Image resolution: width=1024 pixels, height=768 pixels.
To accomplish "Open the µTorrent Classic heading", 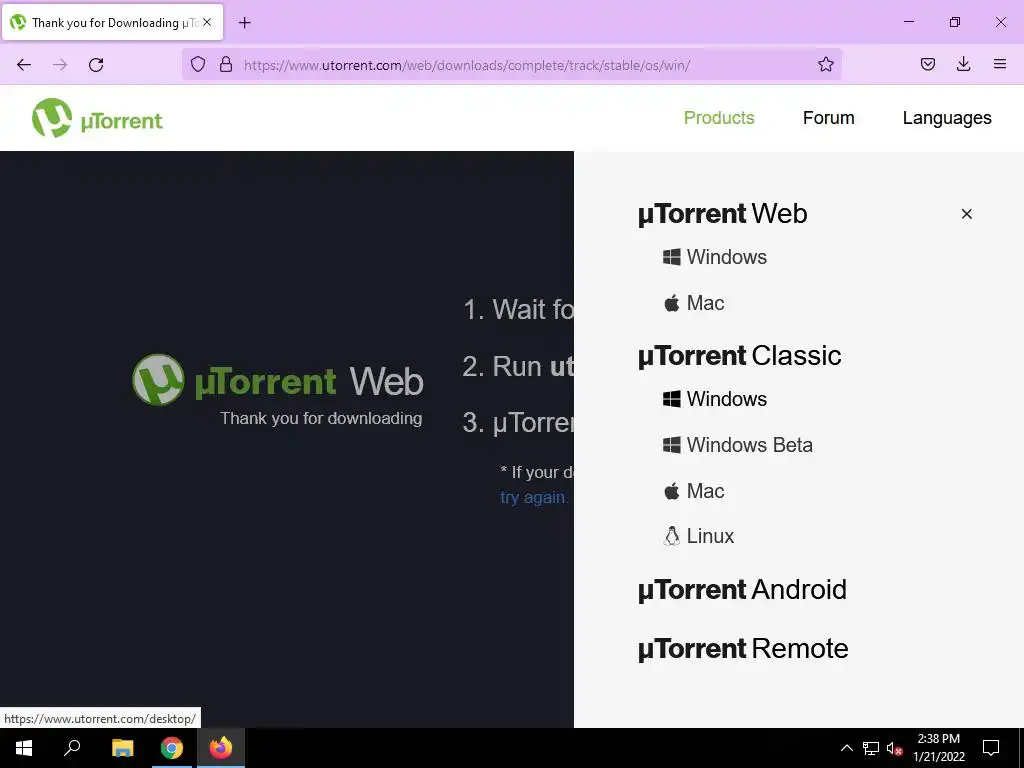I will [739, 356].
